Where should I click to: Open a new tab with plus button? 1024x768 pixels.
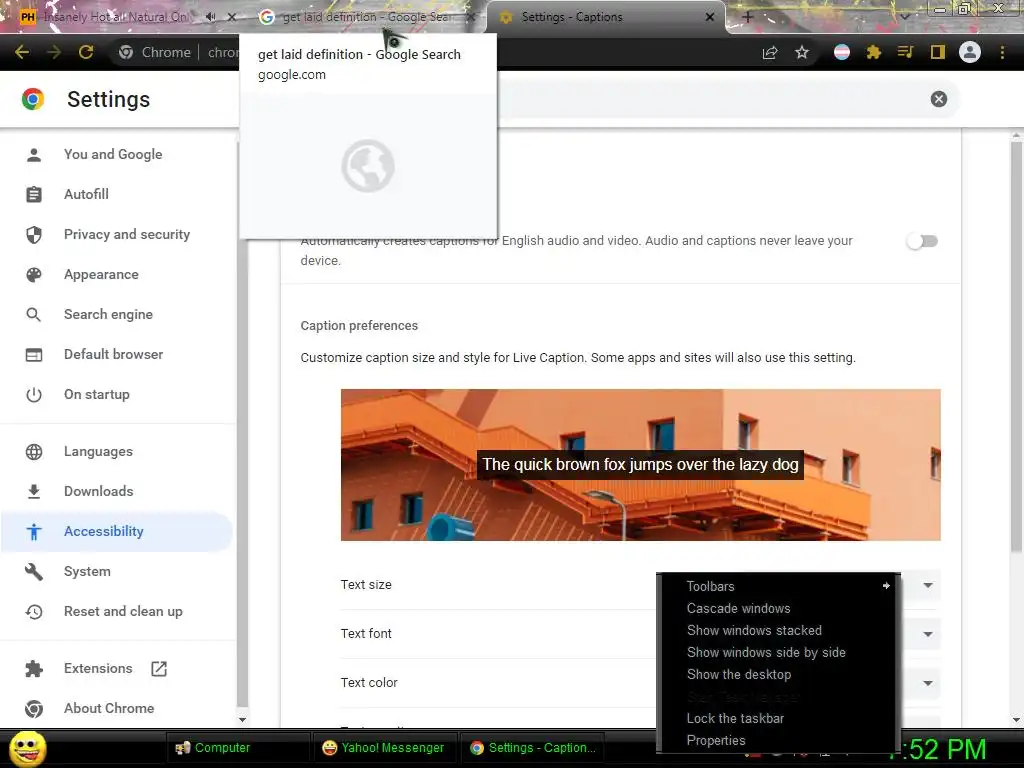(x=748, y=18)
